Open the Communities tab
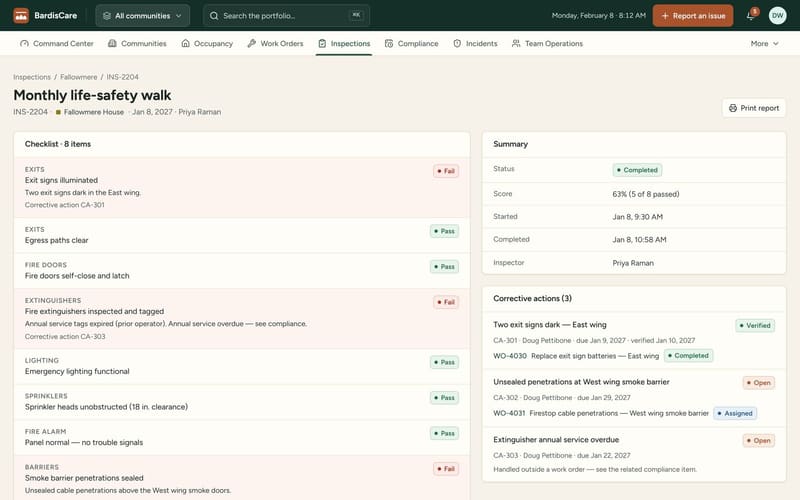Screen dimensions: 800x500 pos(137,43)
